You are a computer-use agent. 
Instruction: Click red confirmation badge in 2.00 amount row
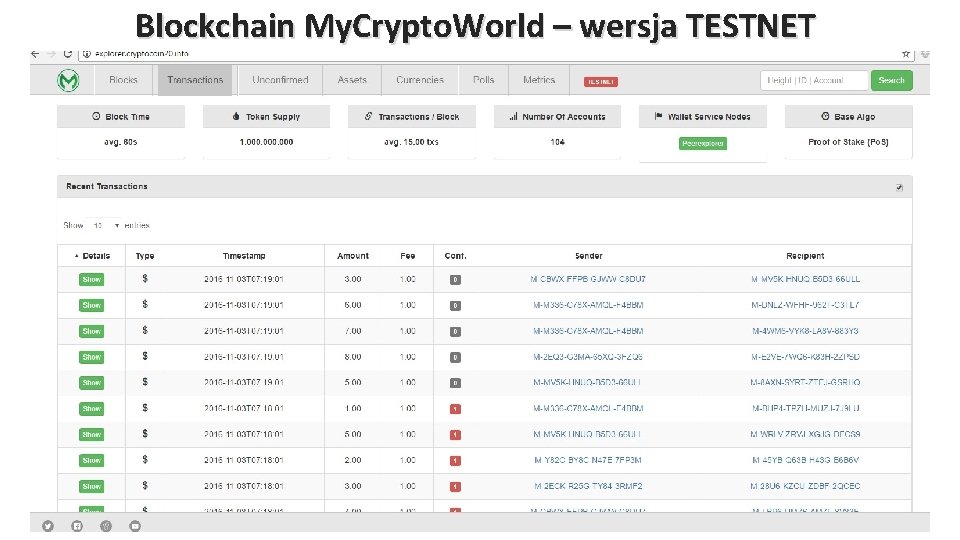456,460
